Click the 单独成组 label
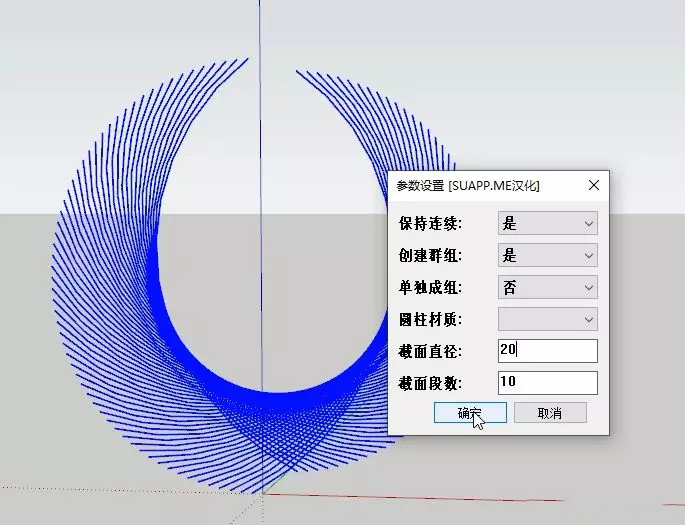685x525 pixels. click(x=430, y=287)
